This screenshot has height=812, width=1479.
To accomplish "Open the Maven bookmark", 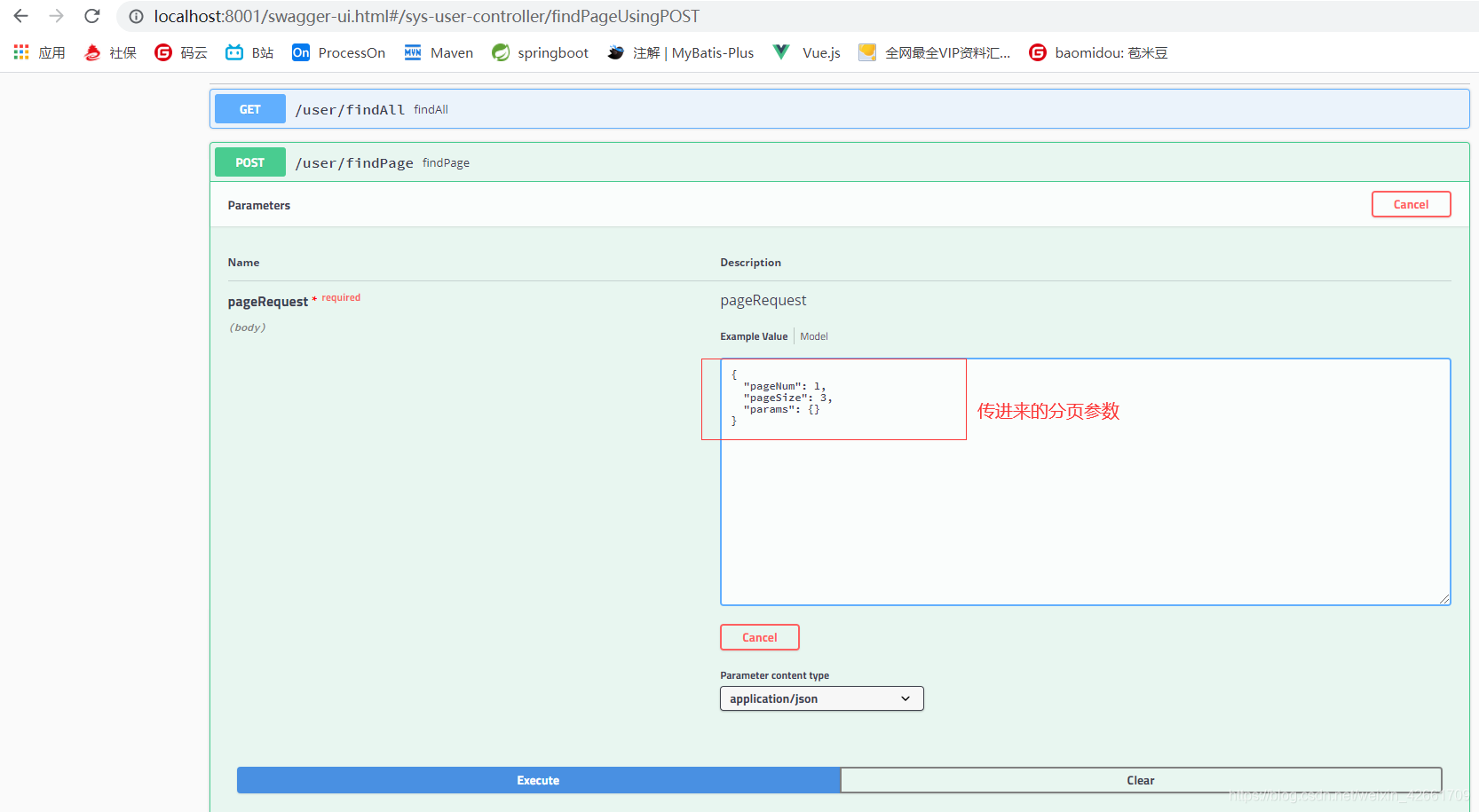I will 438,52.
